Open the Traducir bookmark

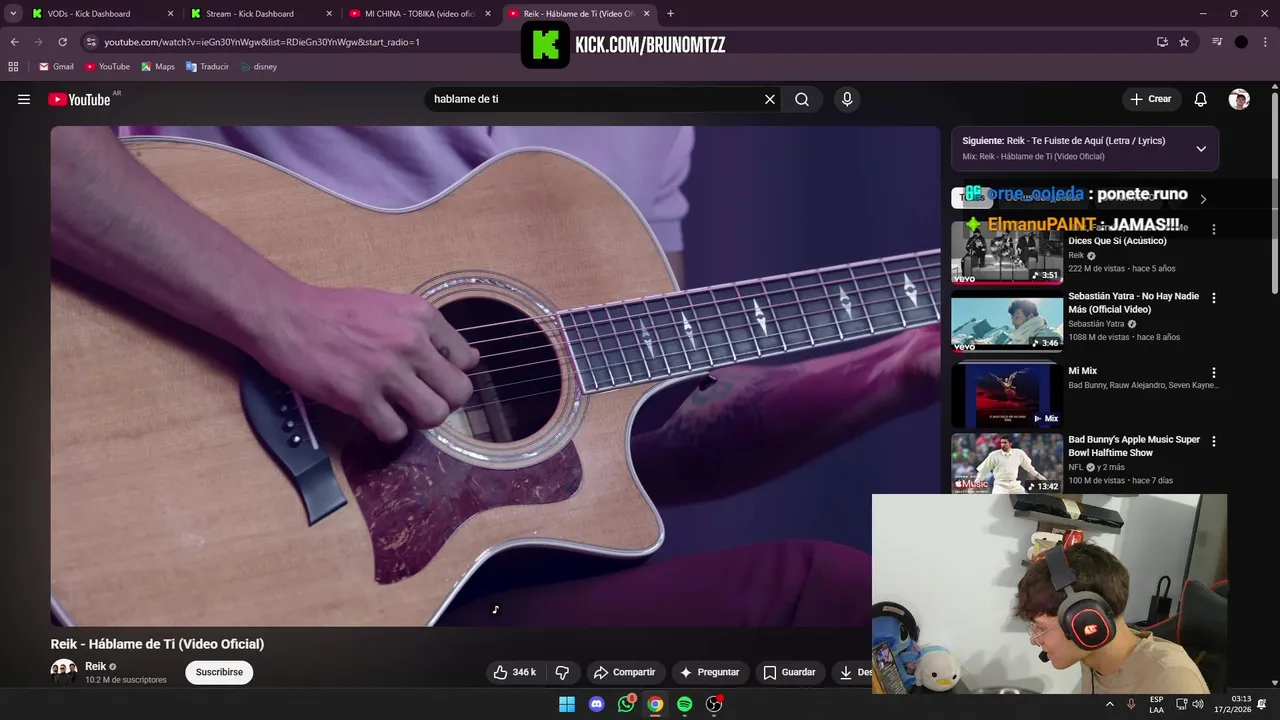(x=207, y=67)
